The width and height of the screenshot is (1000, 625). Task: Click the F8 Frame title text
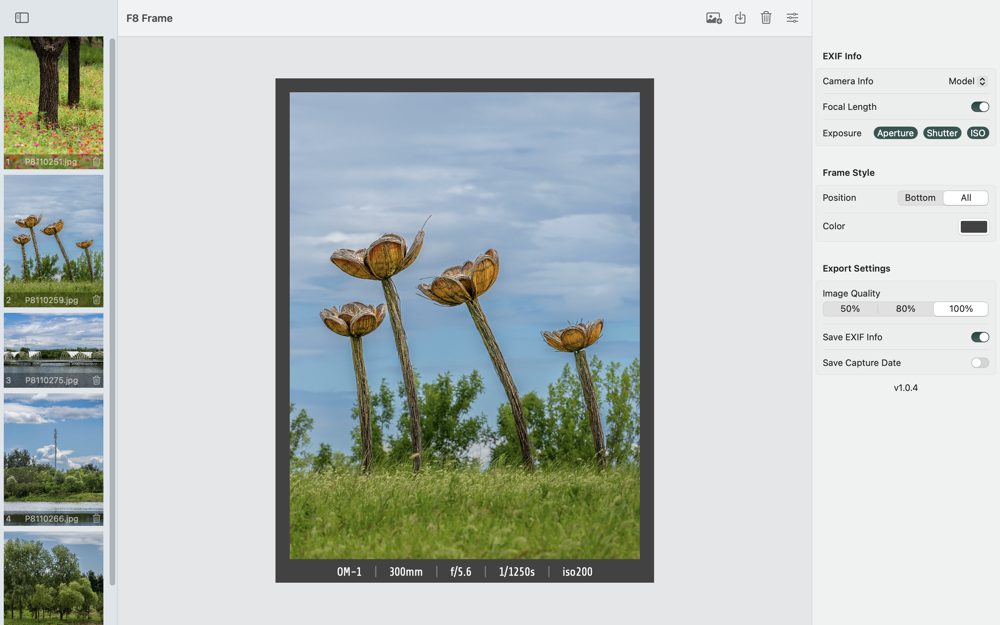click(149, 18)
